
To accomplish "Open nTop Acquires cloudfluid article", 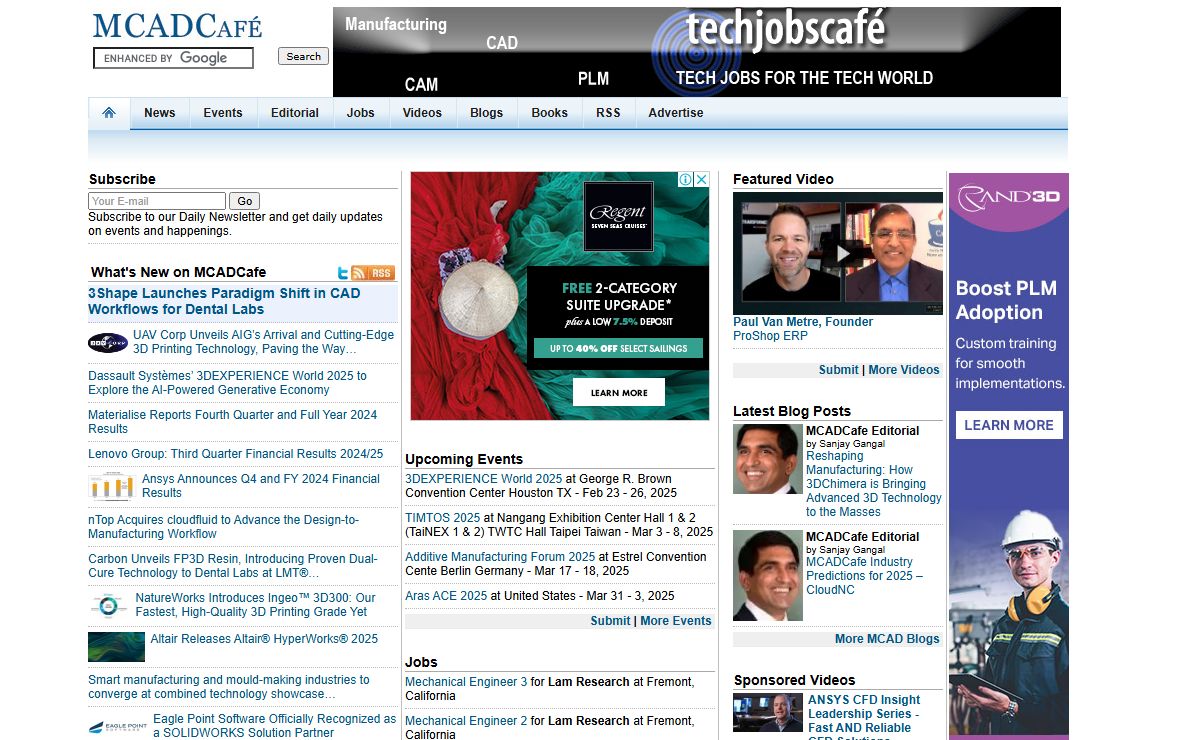I will coord(224,527).
